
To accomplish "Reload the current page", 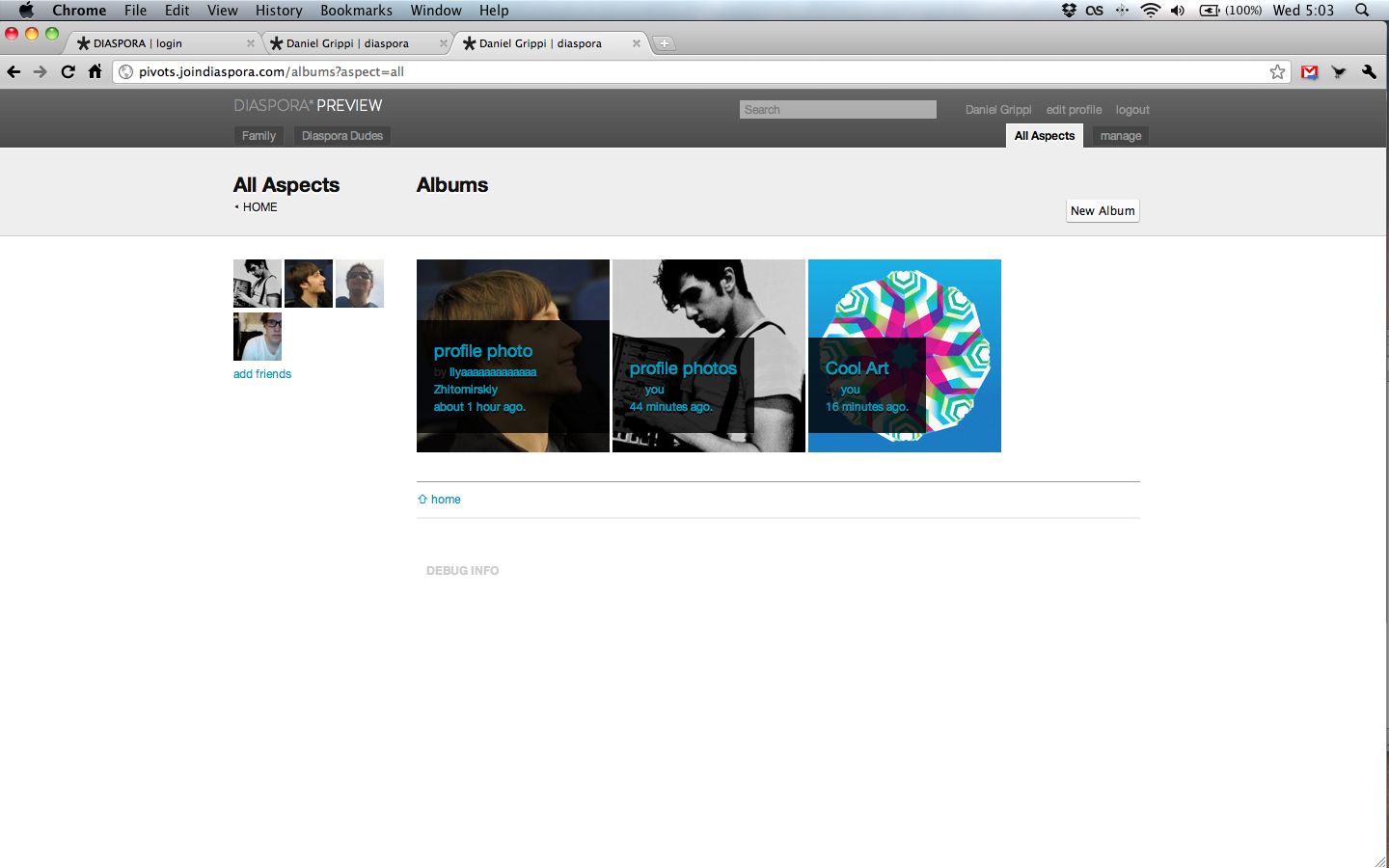I will (x=68, y=71).
